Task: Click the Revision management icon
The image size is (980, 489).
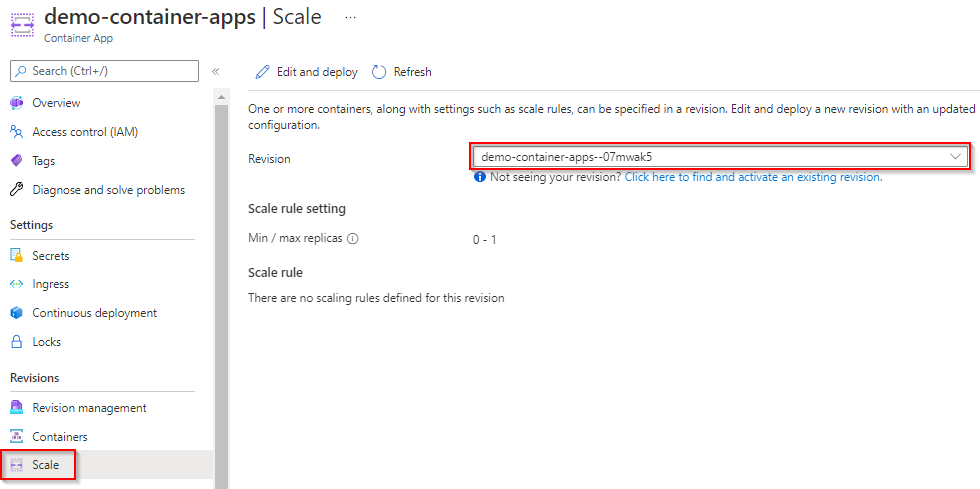Action: pyautogui.click(x=17, y=408)
